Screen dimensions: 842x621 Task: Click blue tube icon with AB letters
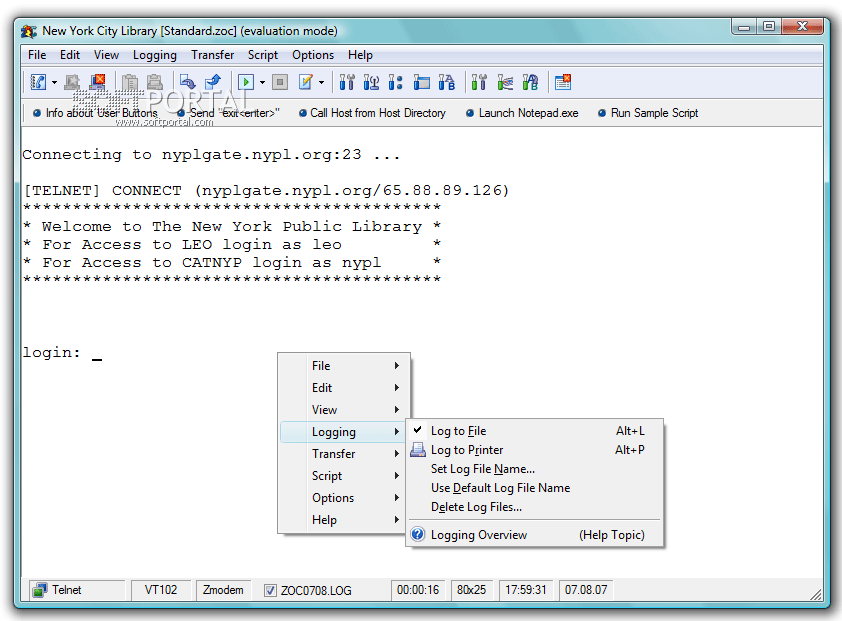pyautogui.click(x=447, y=82)
